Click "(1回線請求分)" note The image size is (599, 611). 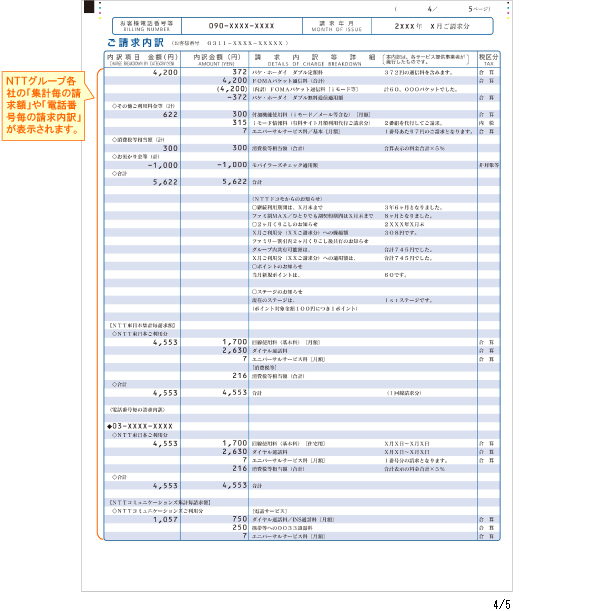tap(404, 393)
